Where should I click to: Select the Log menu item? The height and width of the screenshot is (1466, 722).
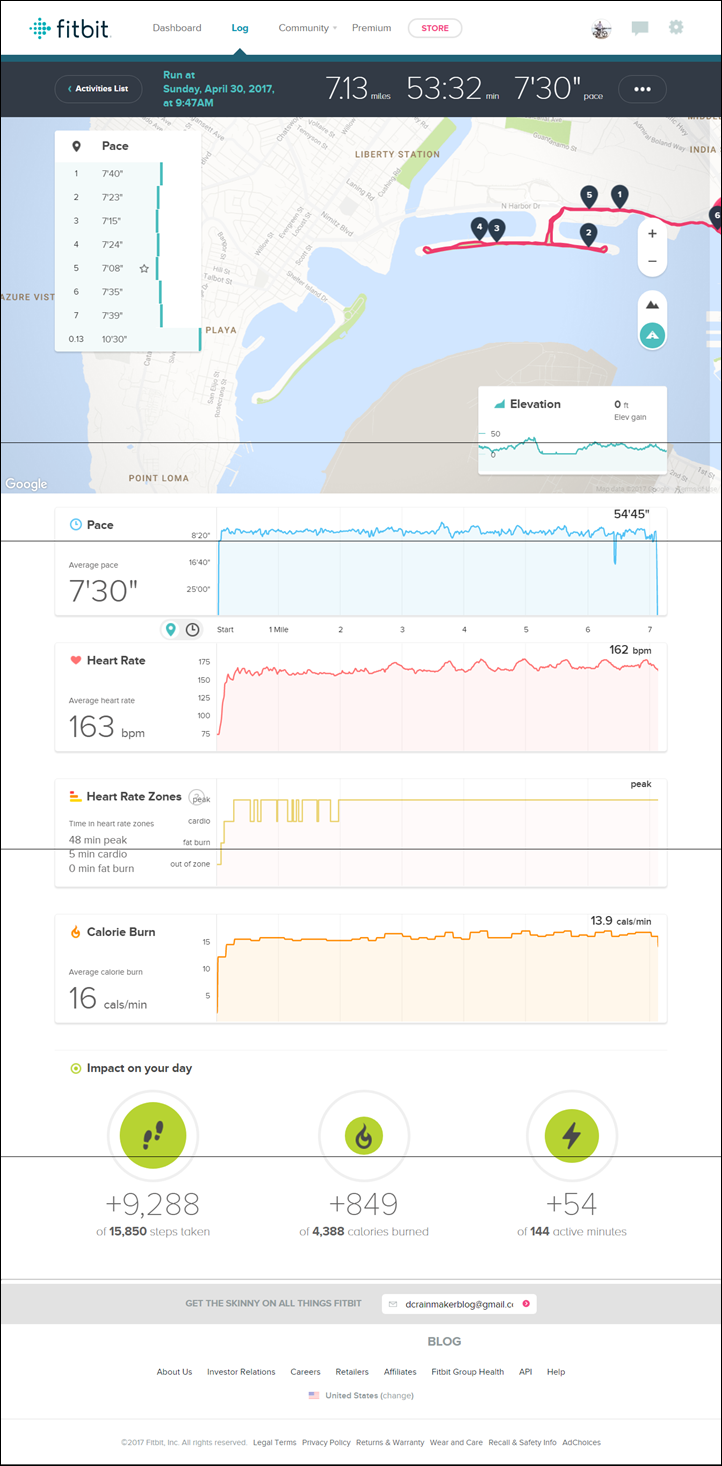pyautogui.click(x=239, y=28)
